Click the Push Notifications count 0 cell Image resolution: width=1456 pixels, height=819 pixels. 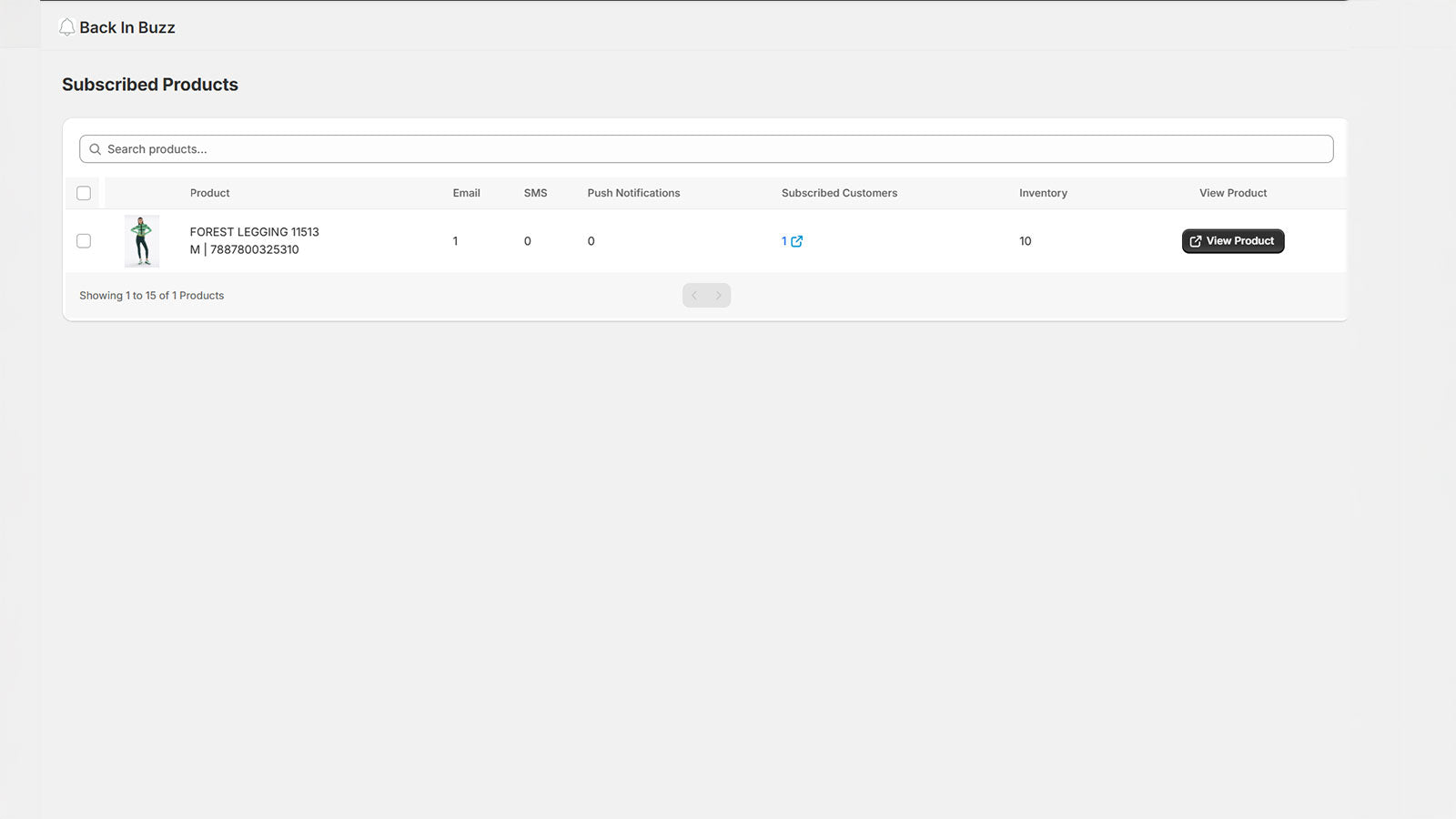[x=591, y=241]
